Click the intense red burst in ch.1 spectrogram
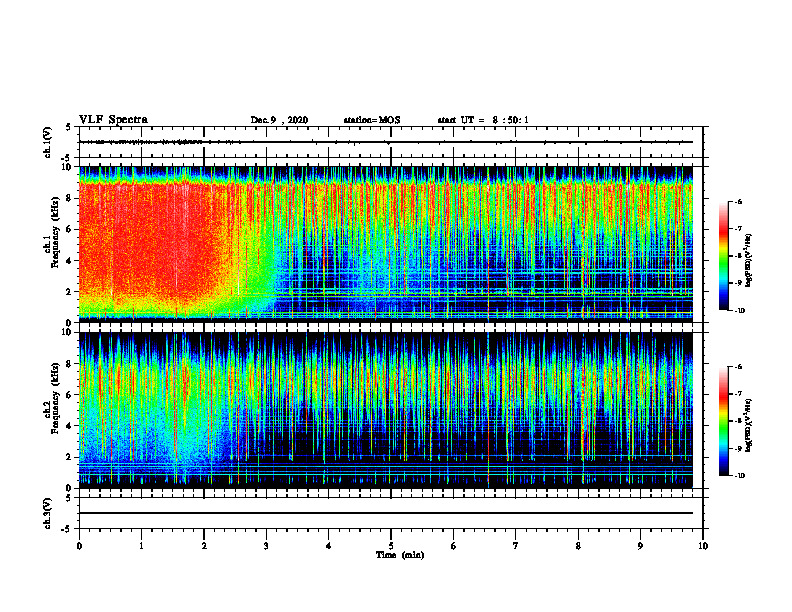The width and height of the screenshot is (792, 612). tap(152, 242)
